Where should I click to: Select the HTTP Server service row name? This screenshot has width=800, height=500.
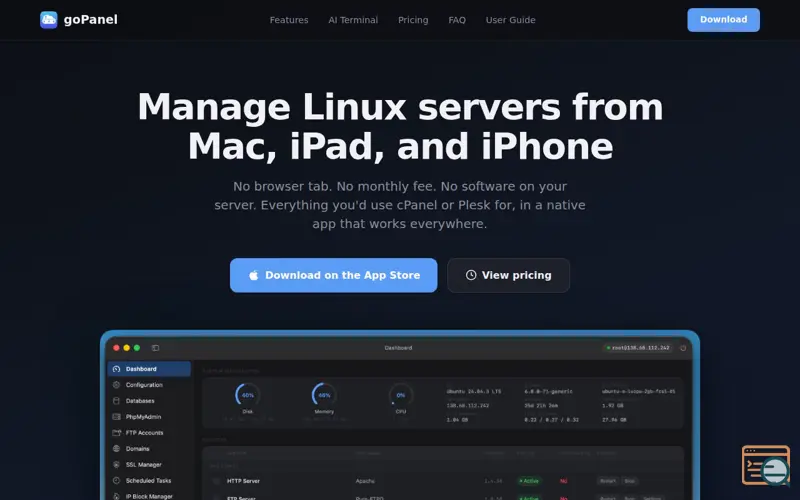[x=243, y=481]
